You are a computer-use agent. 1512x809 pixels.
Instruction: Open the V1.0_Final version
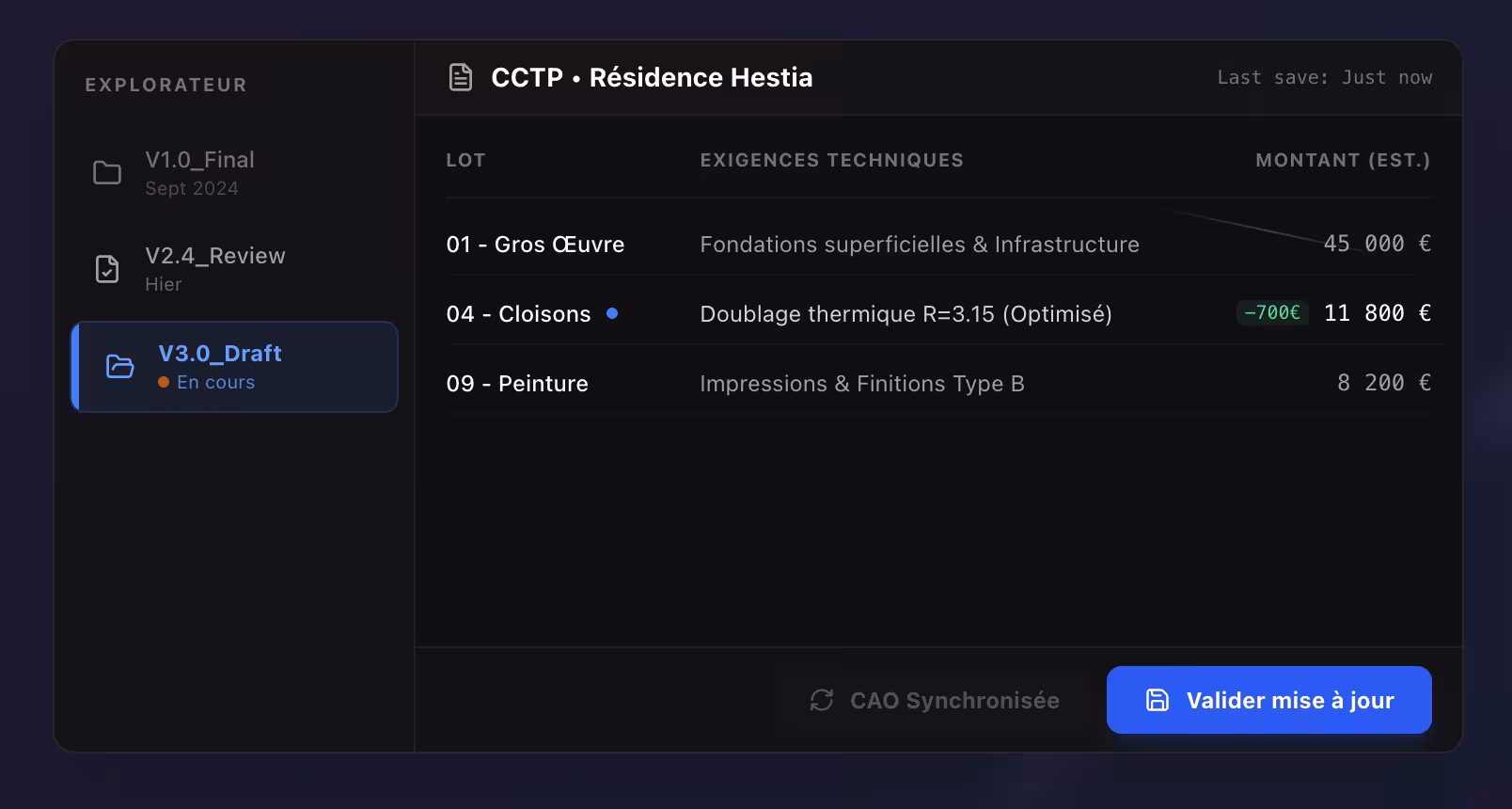(x=234, y=173)
